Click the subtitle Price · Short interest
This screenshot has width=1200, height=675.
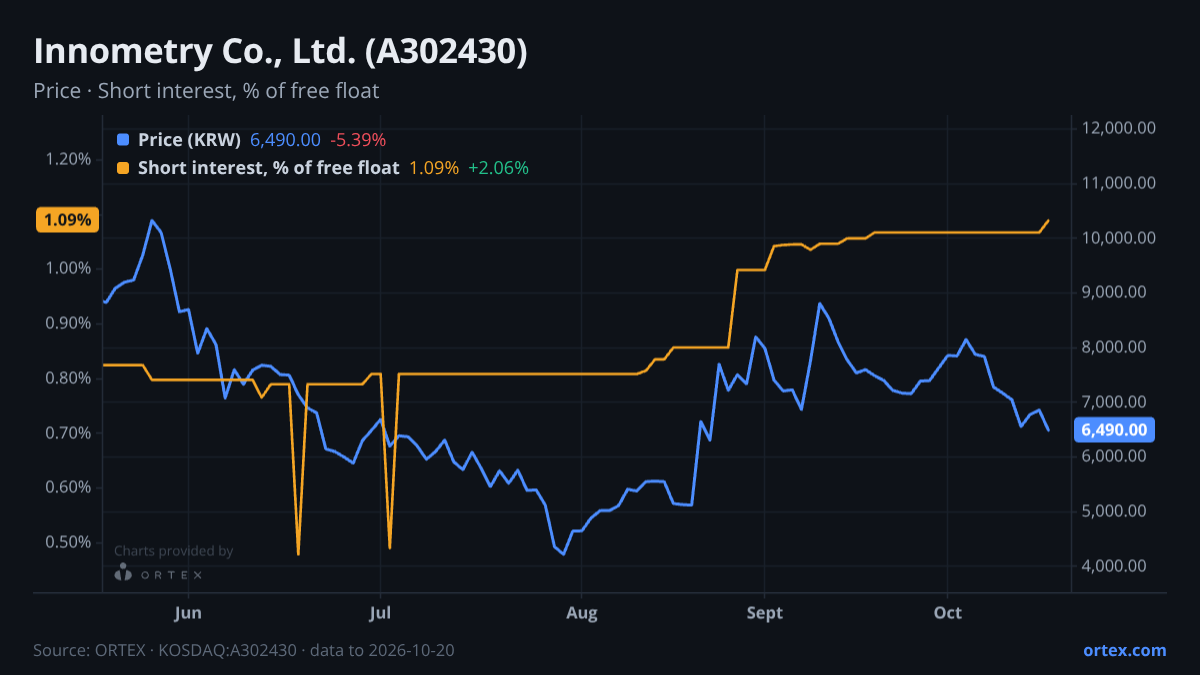click(206, 91)
